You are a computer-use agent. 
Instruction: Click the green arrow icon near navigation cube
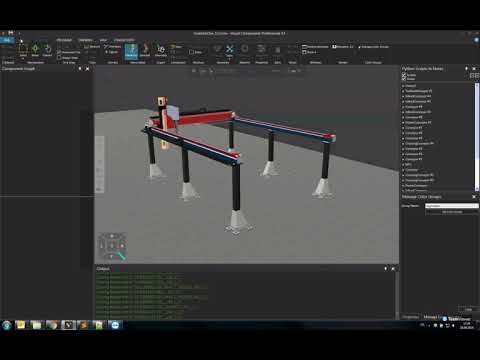pos(122,256)
